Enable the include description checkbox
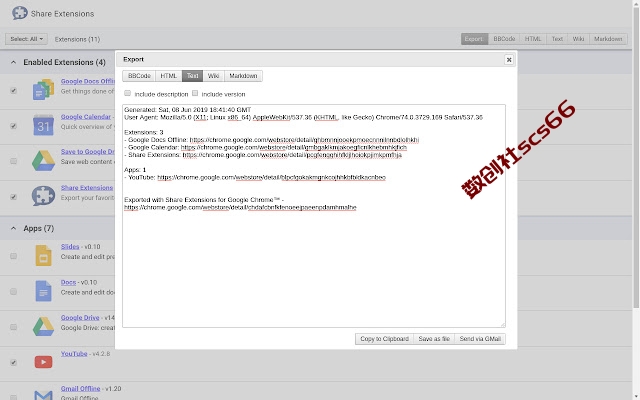 (128, 93)
